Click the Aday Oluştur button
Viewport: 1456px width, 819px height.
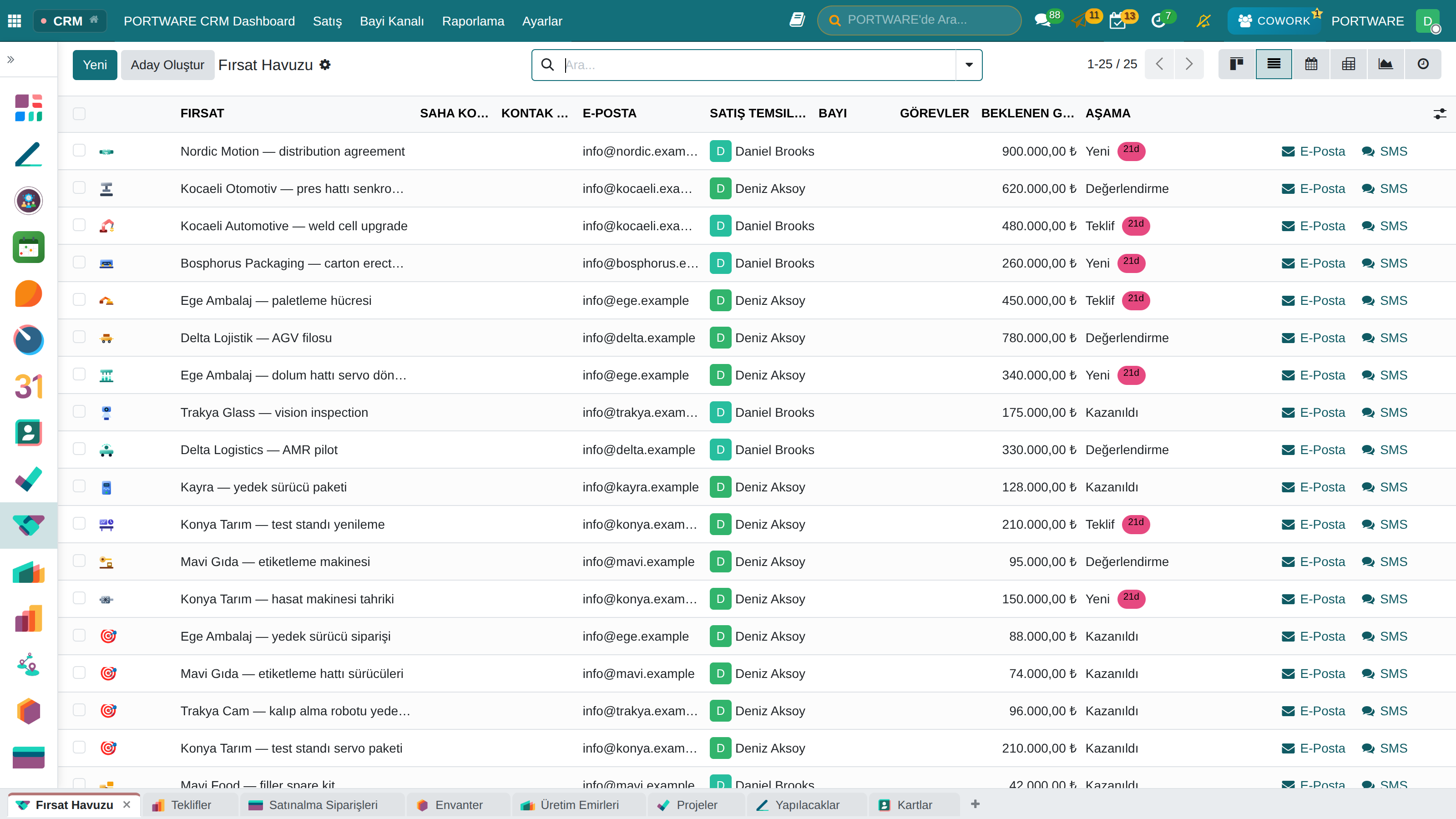[x=167, y=65]
